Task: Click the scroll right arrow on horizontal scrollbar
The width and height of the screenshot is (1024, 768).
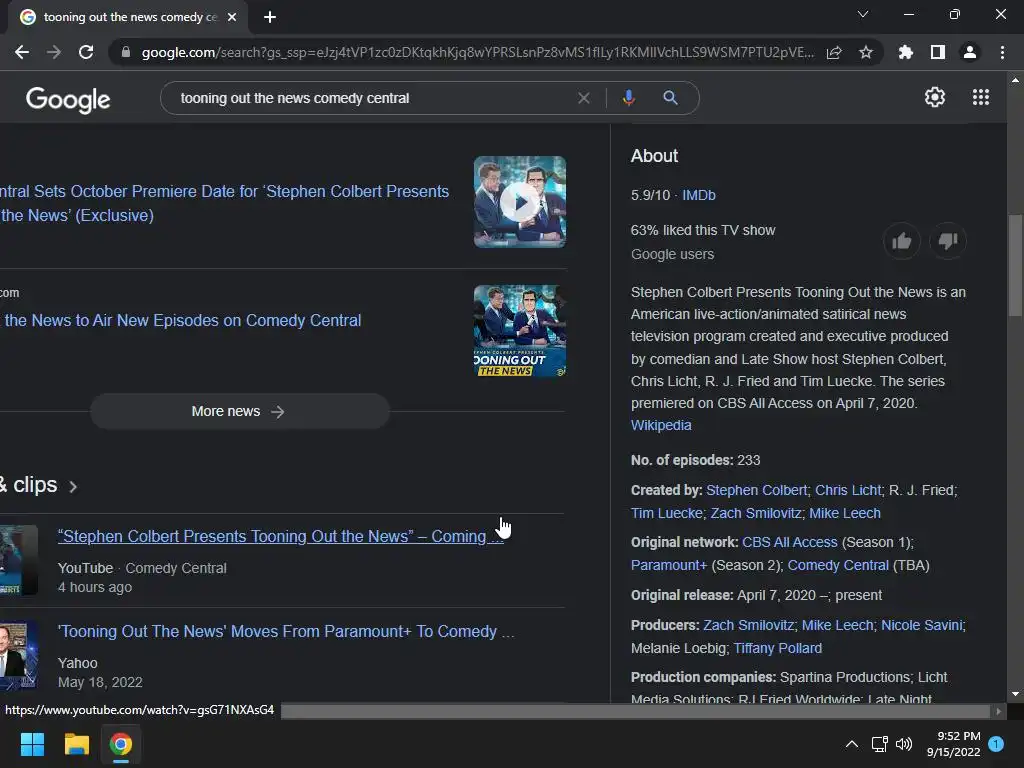Action: [998, 711]
